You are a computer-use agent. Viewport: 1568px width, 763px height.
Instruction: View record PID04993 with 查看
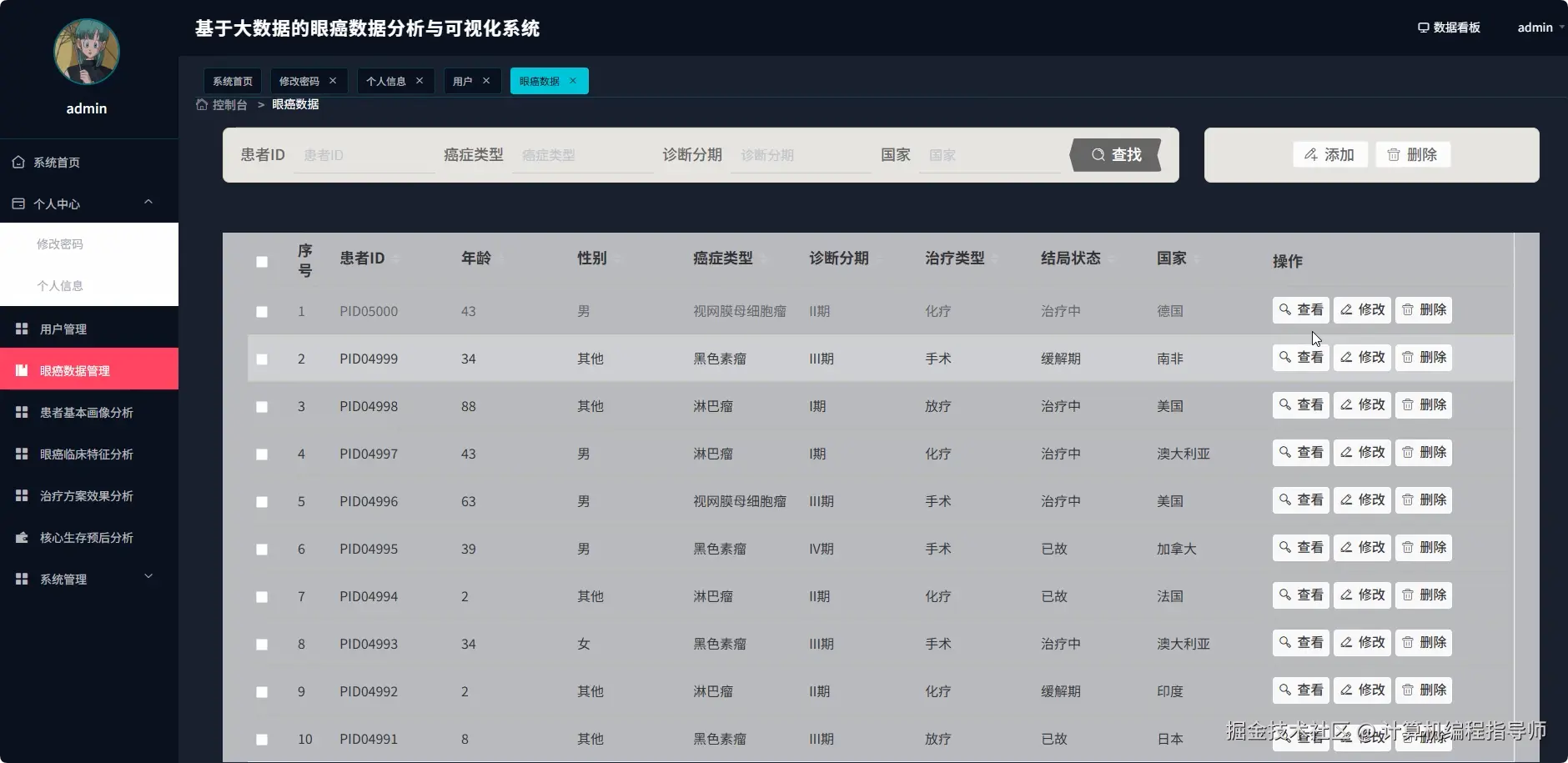pyautogui.click(x=1301, y=642)
